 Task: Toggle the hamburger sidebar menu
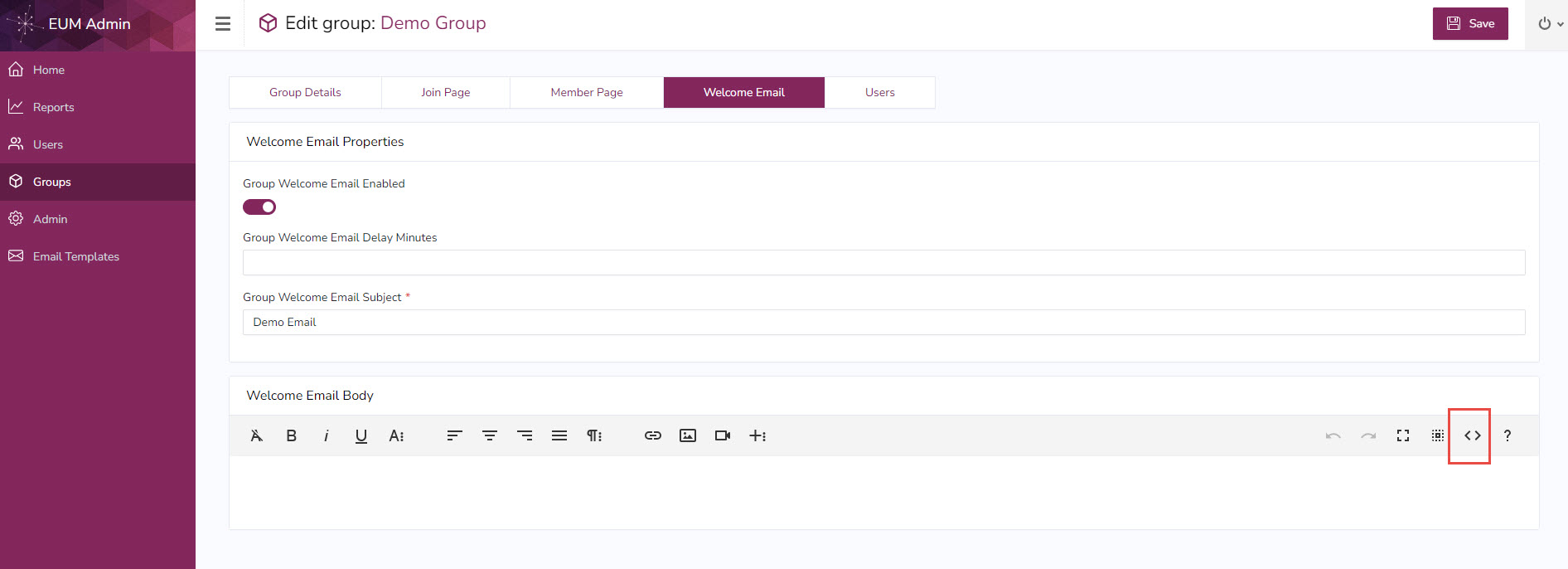point(223,24)
